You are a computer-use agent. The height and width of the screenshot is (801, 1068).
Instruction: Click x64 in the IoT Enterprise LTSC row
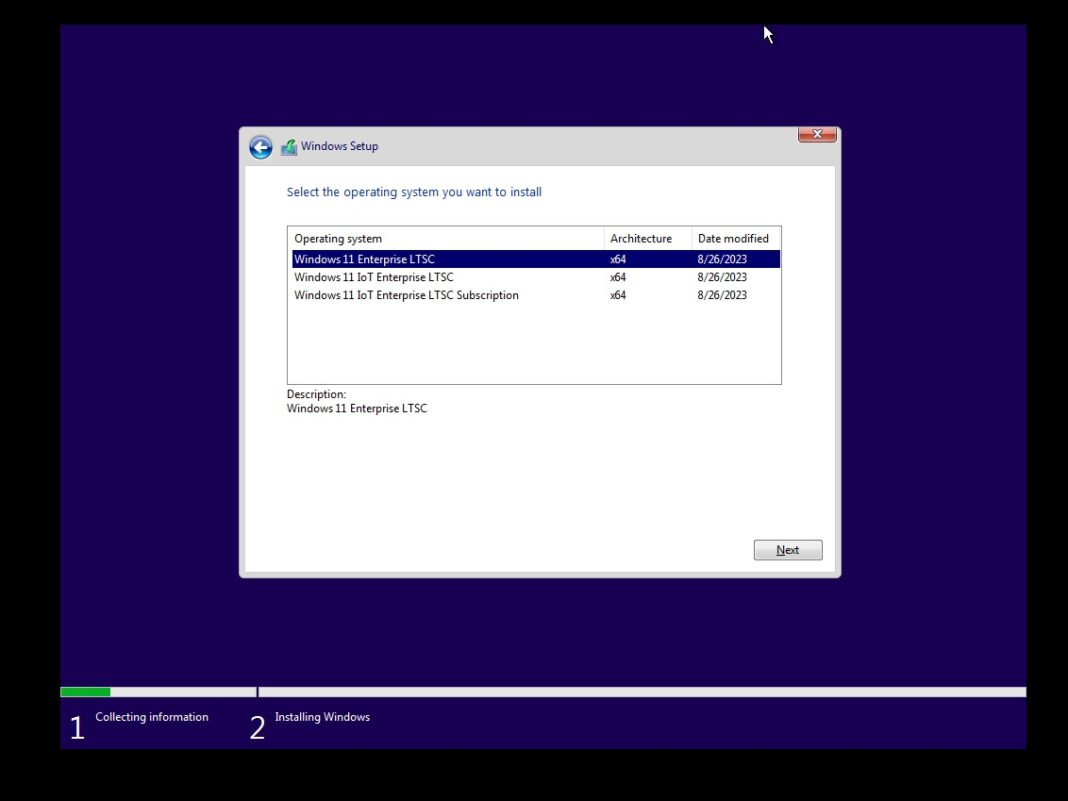(x=618, y=277)
